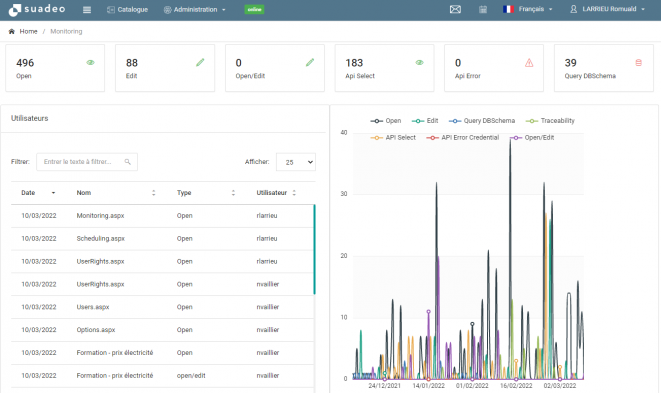Click the pencil icon on Edit card
Image resolution: width=661 pixels, height=393 pixels.
(x=200, y=62)
